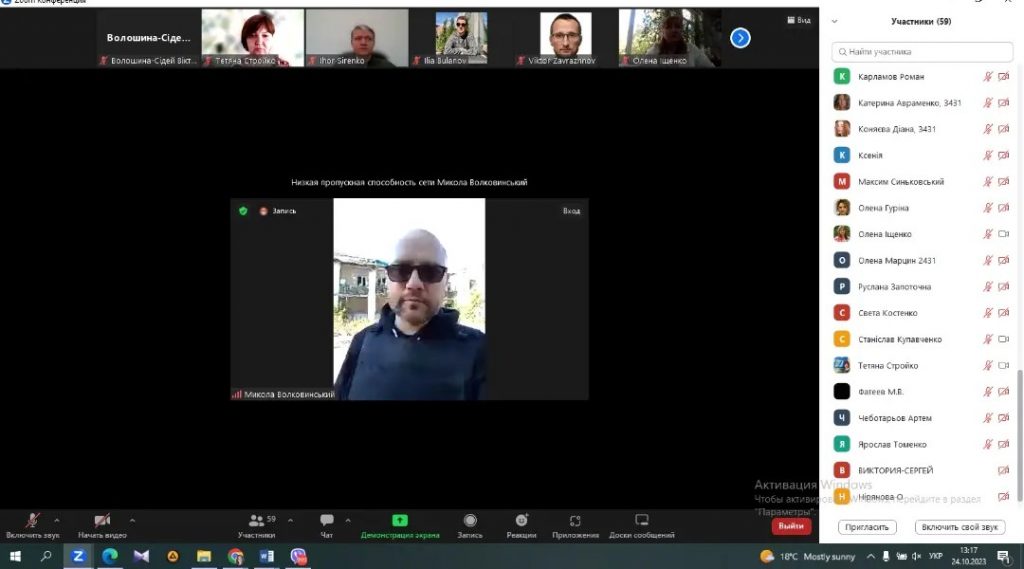Screen dimensions: 1024x569
Task: Expand video options arrow beside Начать видео
Action: coord(132,520)
